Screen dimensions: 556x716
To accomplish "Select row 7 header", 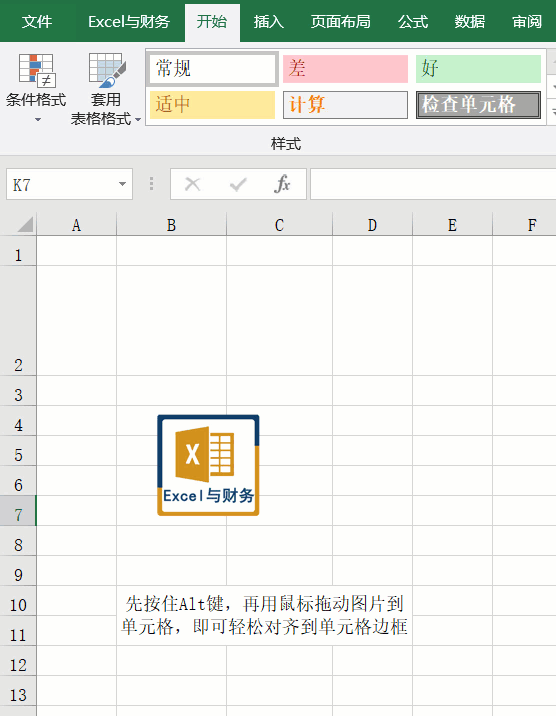I will point(18,511).
